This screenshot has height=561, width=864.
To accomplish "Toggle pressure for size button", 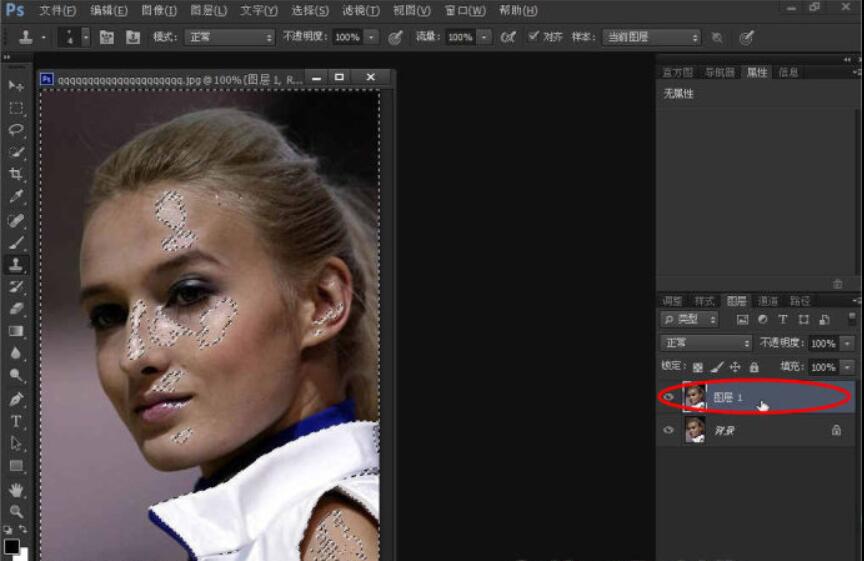I will coord(746,37).
